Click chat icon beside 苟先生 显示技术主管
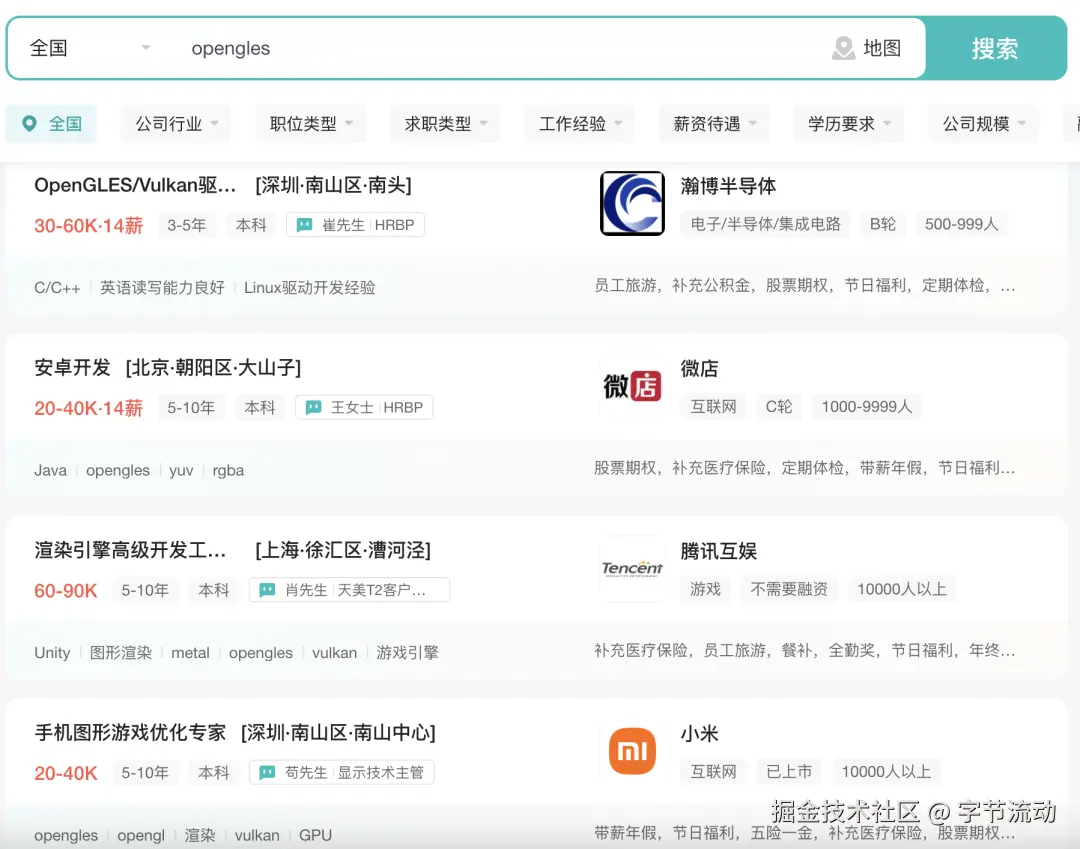Image resolution: width=1080 pixels, height=849 pixels. point(266,772)
